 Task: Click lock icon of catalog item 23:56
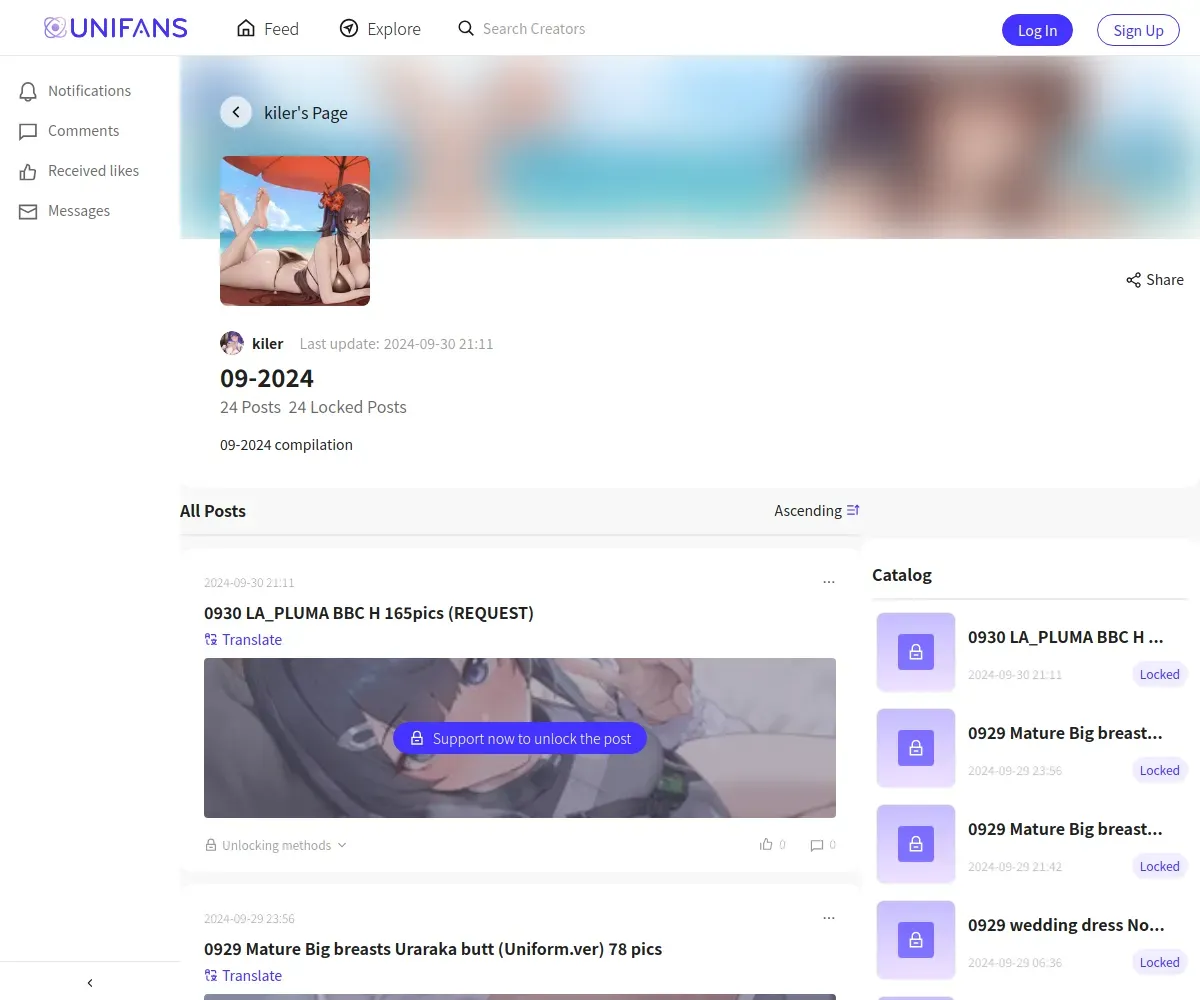coord(916,748)
